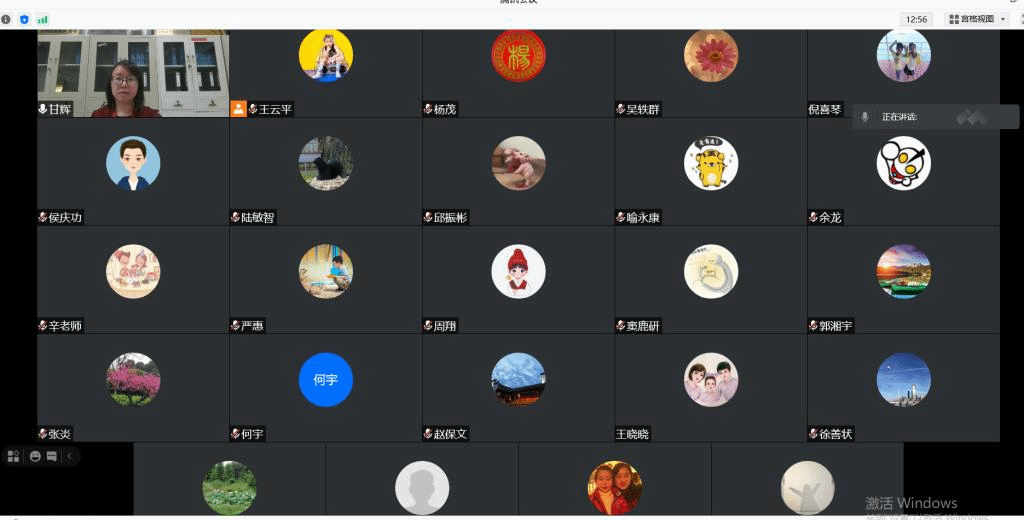
Task: Click the muted mic icon beside 余龙
Action: (x=813, y=217)
